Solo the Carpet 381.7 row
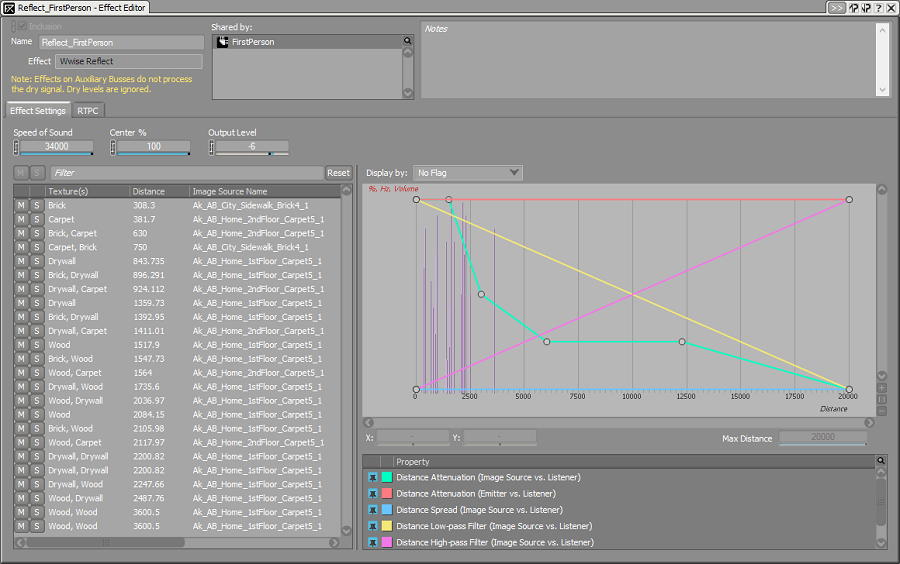This screenshot has width=900, height=564. coord(36,219)
